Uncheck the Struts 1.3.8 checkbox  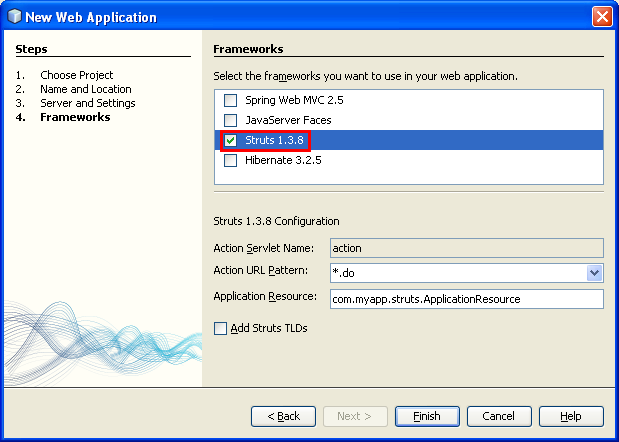coord(231,140)
